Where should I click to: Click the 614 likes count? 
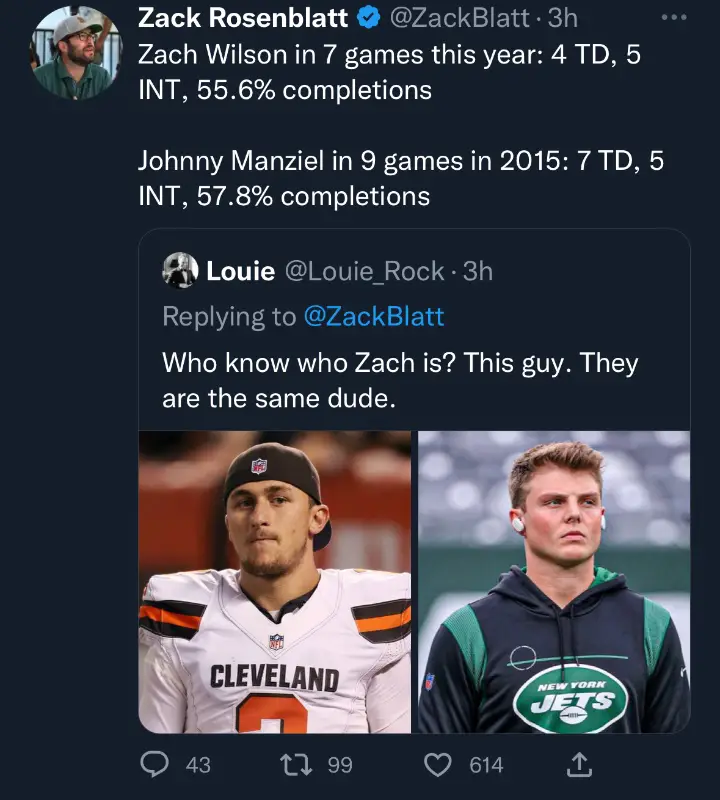pyautogui.click(x=486, y=765)
